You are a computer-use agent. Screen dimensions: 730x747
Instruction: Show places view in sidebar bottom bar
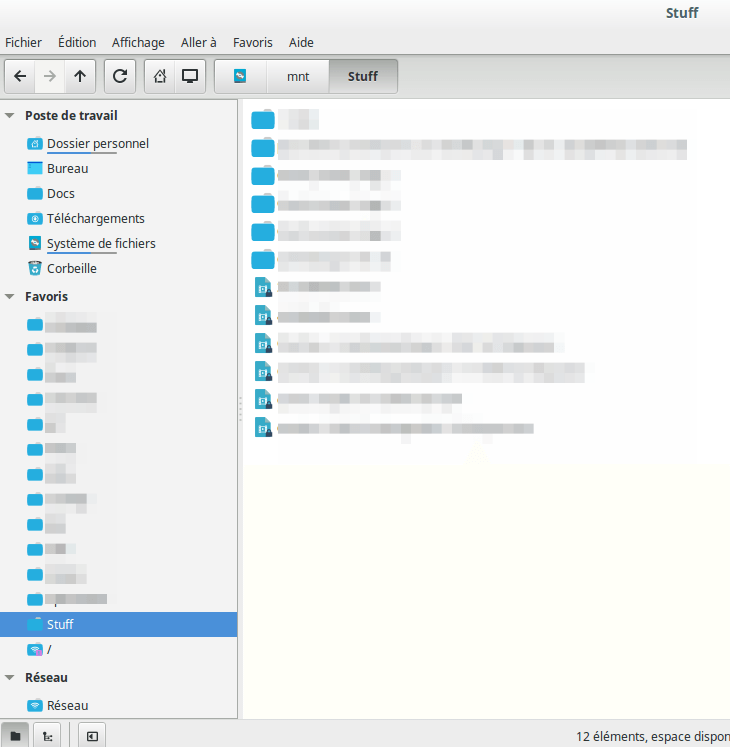click(15, 736)
